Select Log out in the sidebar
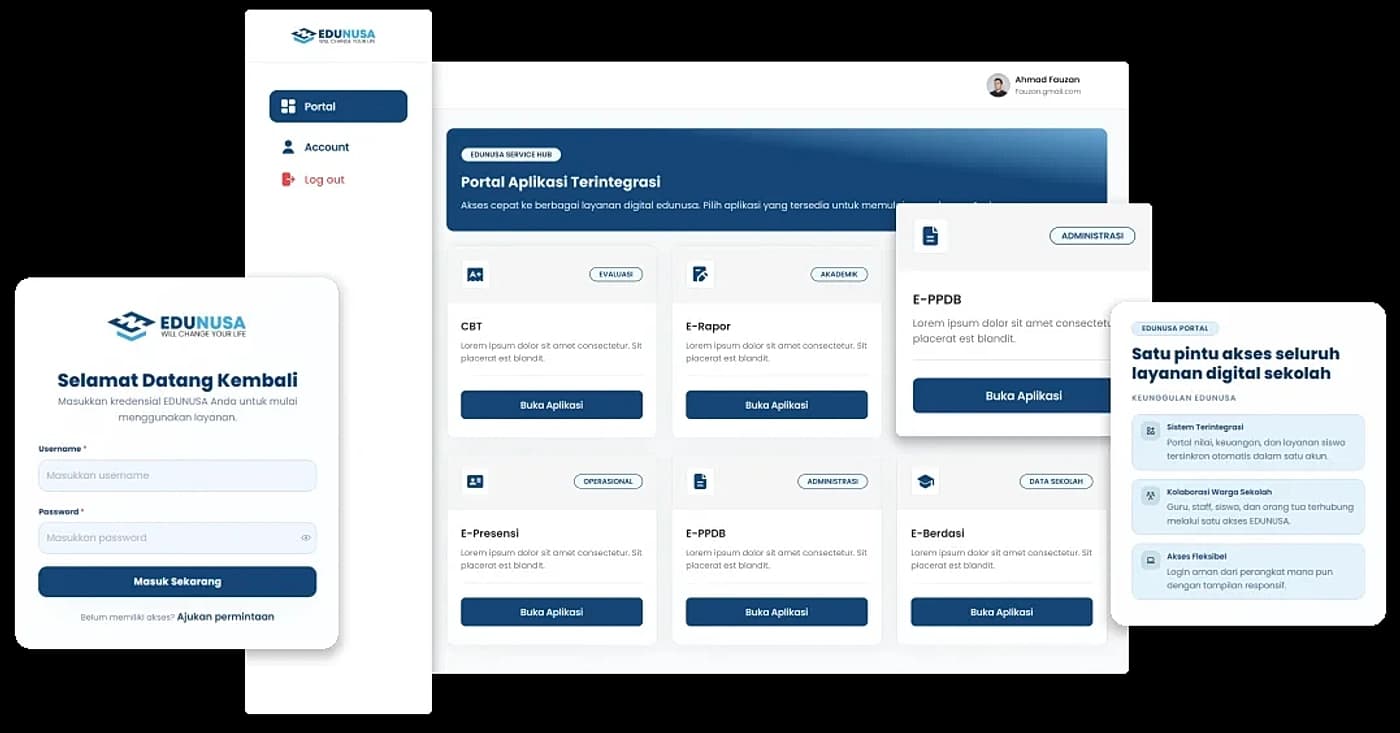Image resolution: width=1400 pixels, height=733 pixels. pos(313,180)
